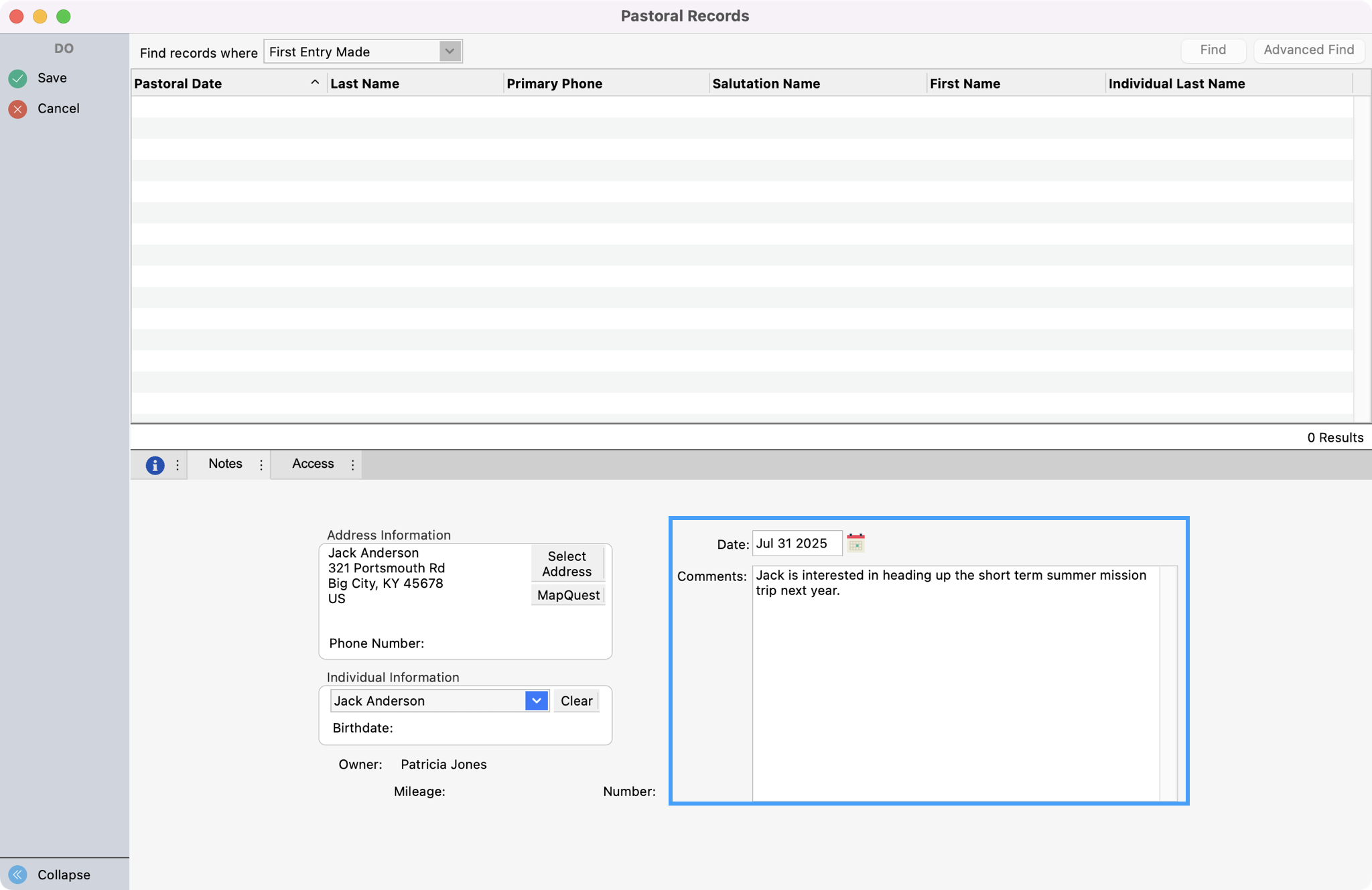Open Advanced Find
Image resolution: width=1372 pixels, height=890 pixels.
point(1308,50)
